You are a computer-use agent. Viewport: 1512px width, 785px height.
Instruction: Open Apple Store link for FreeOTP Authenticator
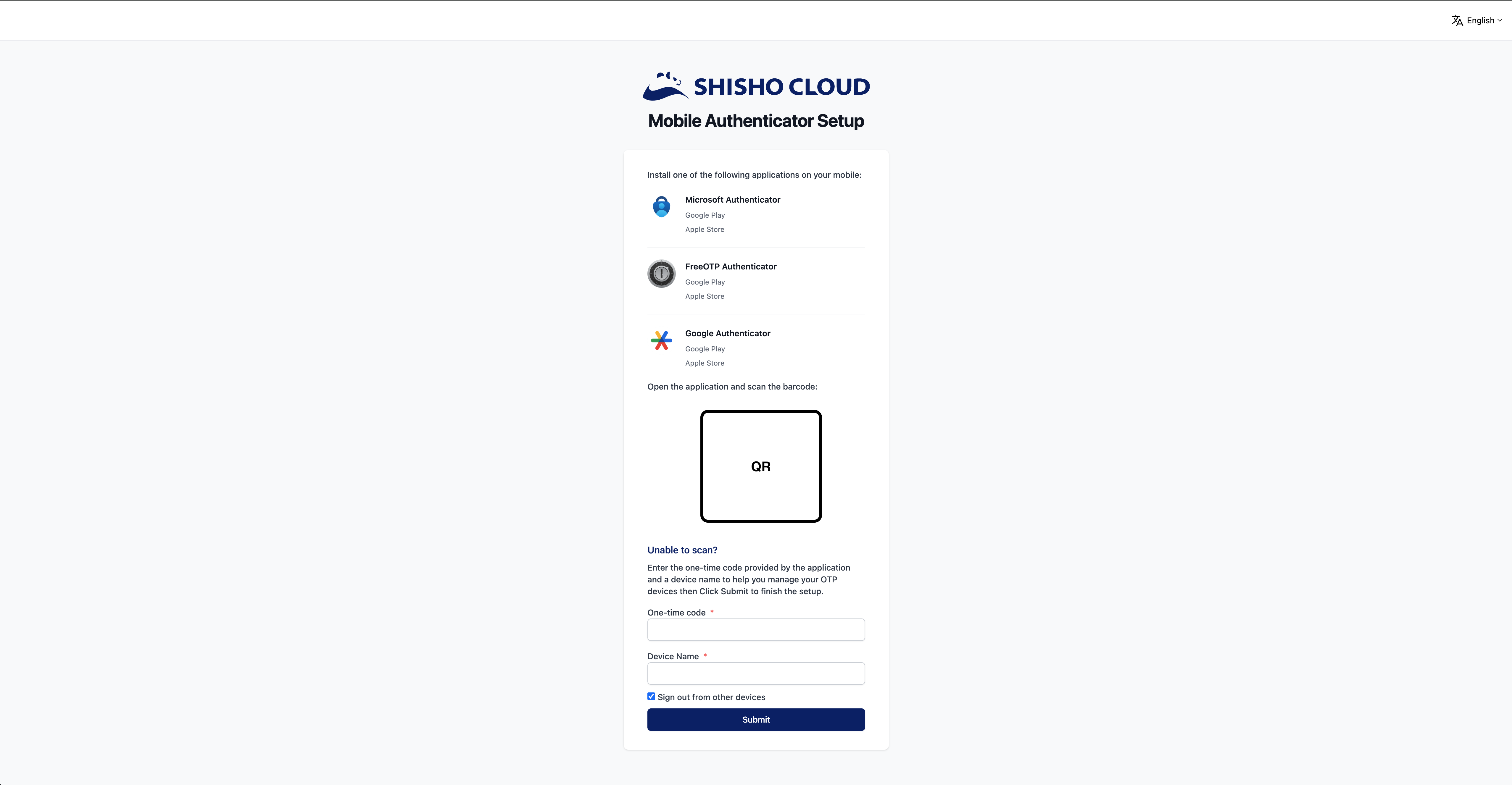click(x=704, y=296)
